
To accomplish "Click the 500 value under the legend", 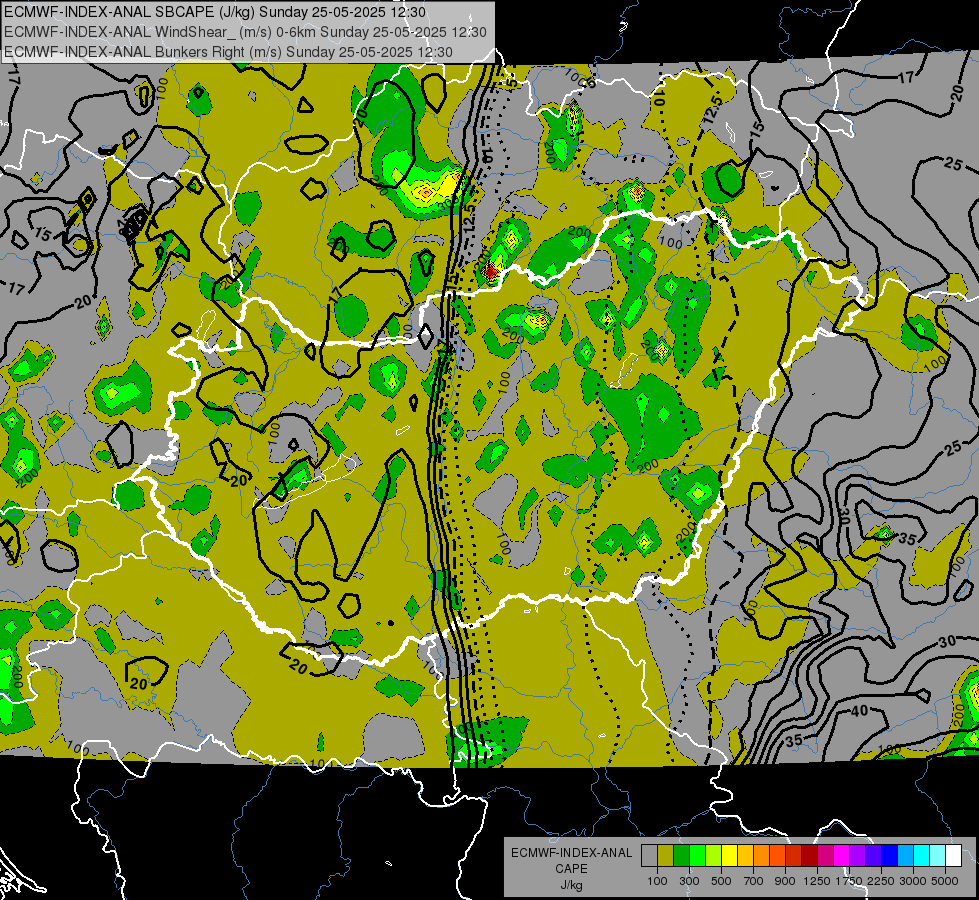I will pyautogui.click(x=721, y=881).
